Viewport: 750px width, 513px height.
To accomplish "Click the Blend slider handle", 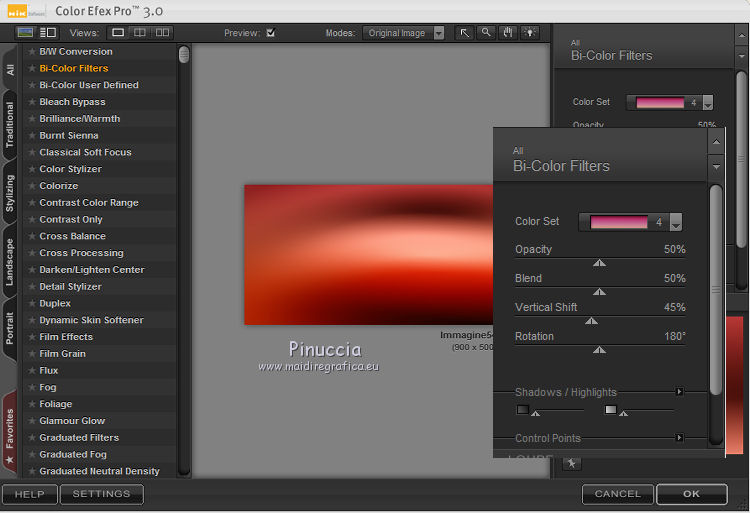I will pos(599,292).
